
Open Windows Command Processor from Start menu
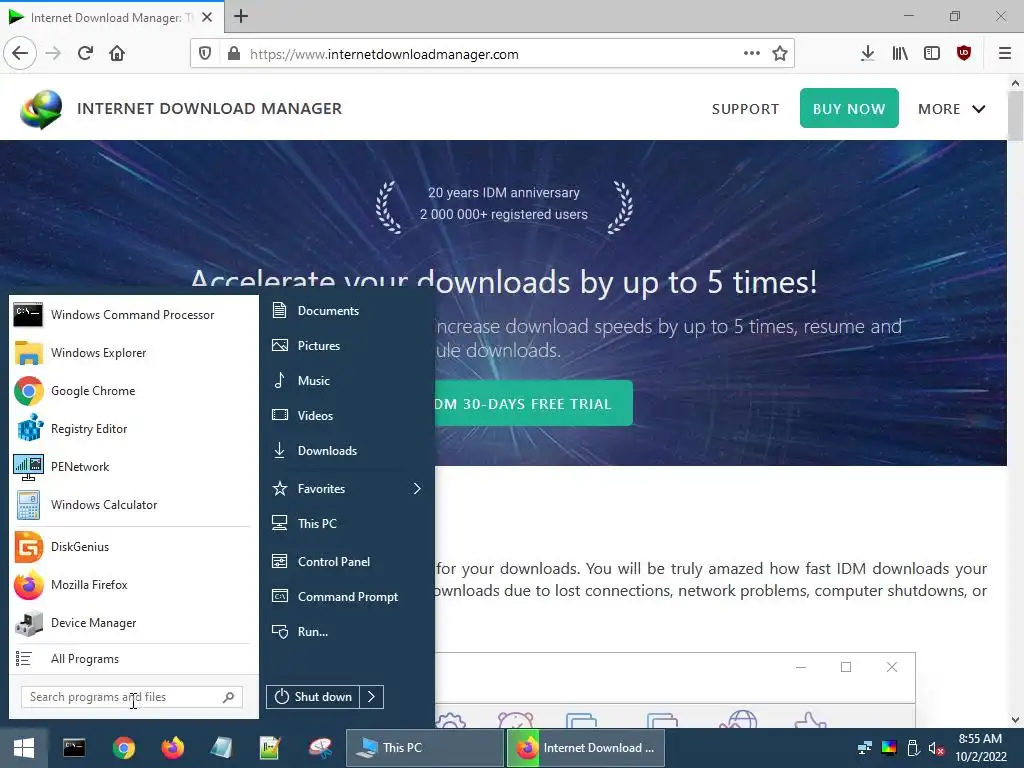coord(131,315)
